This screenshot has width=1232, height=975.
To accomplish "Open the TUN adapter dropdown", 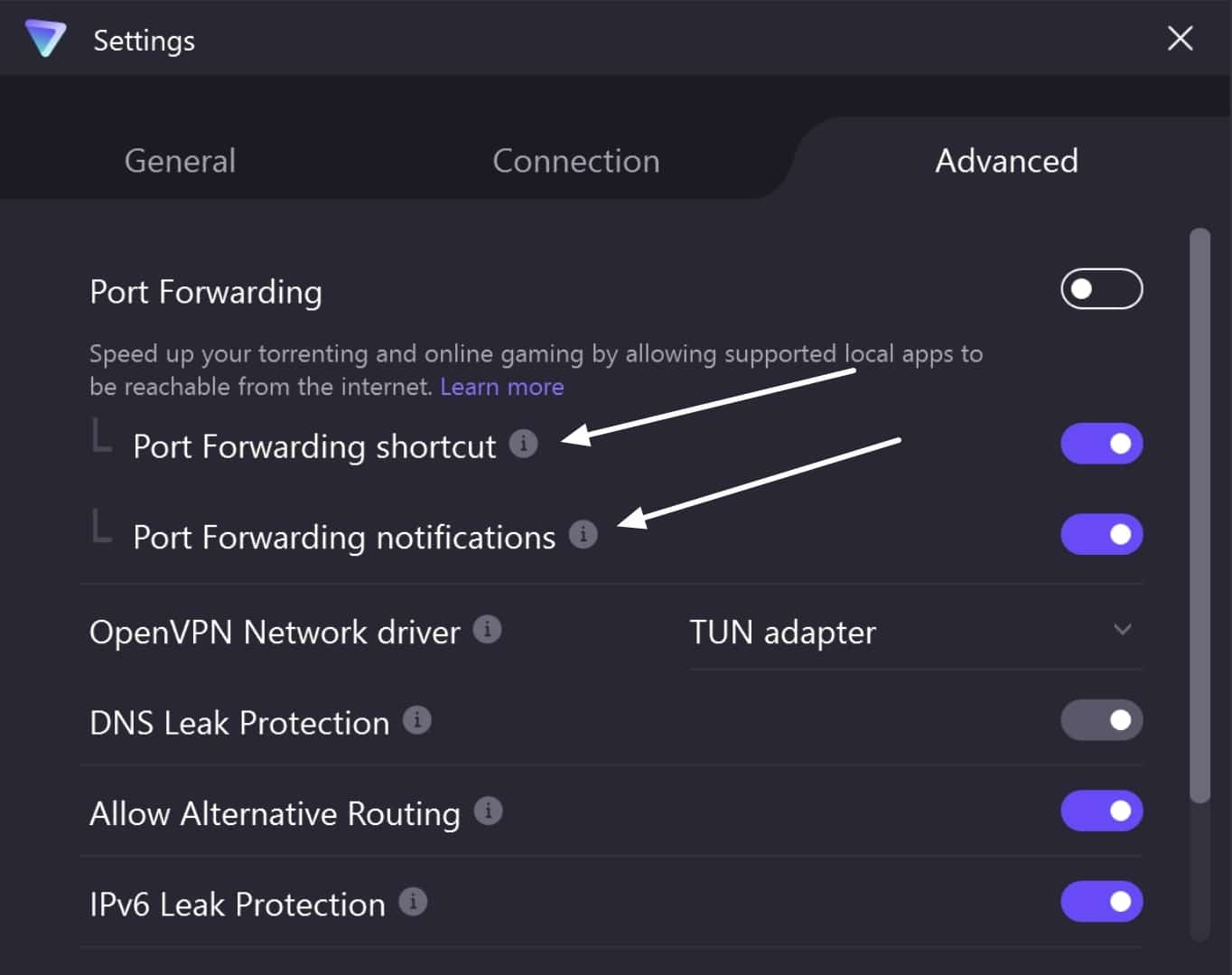I will tap(916, 632).
